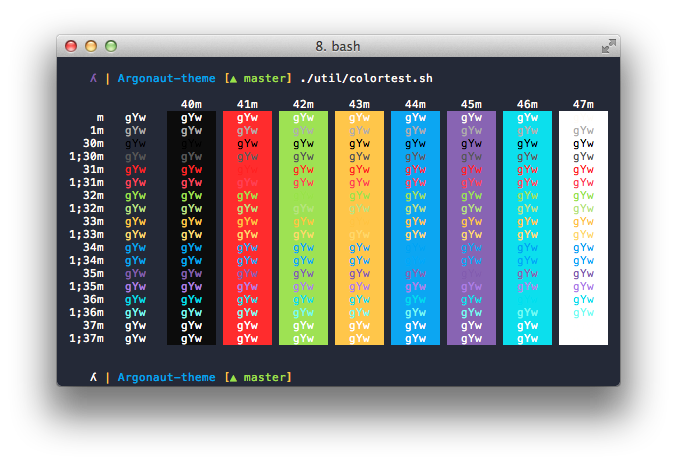The image size is (677, 465).
Task: Click the white 'gYw' on black in the 37m row
Action: tap(191, 326)
